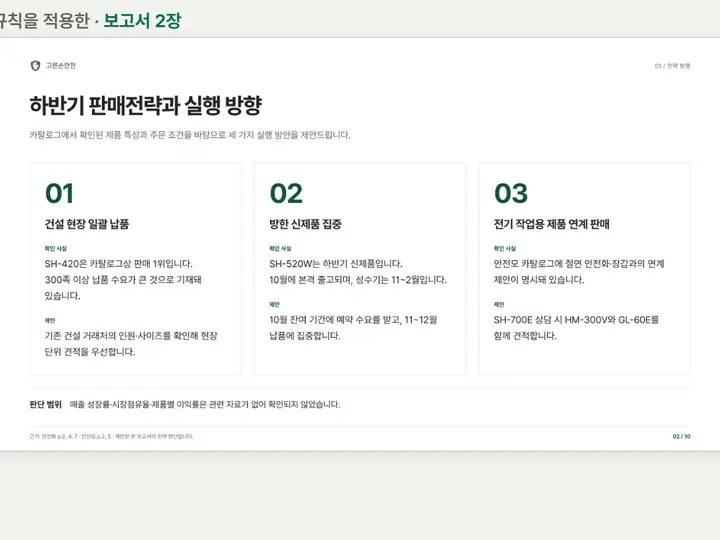Viewport: 720px width, 540px height.
Task: Click the shield logo icon beside the company name
Action: click(35, 66)
